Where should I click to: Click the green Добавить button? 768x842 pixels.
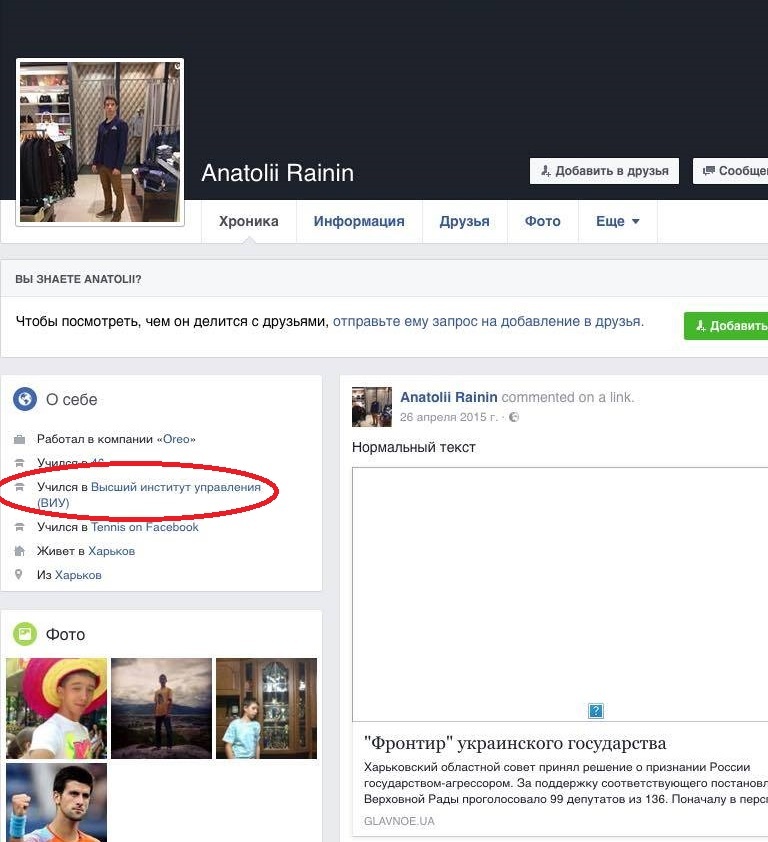pyautogui.click(x=727, y=326)
